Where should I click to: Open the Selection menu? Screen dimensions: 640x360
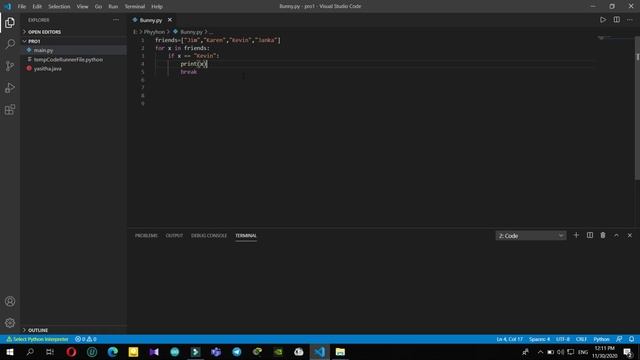(59, 6)
